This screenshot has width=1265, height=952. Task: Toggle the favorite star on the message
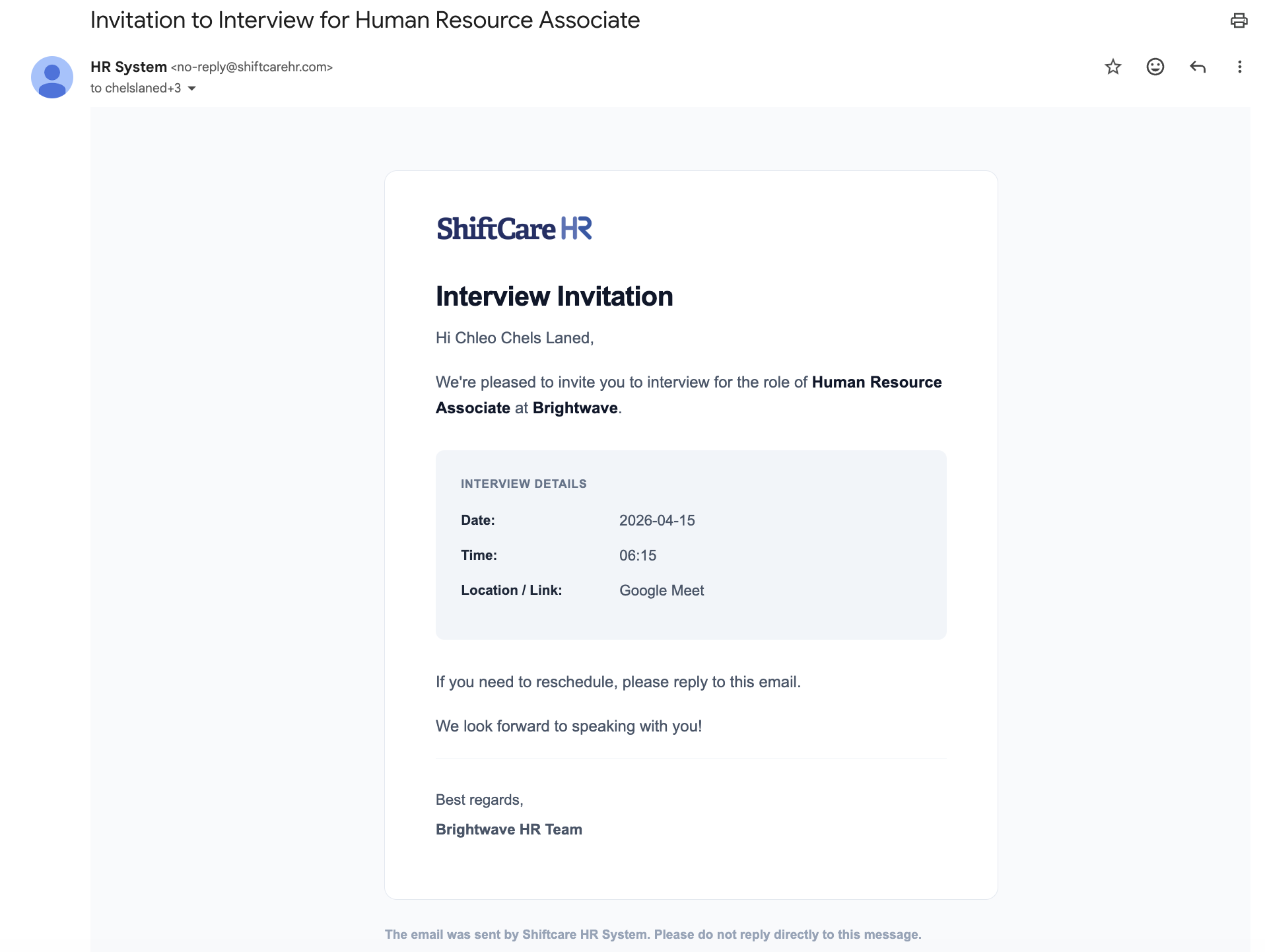(1112, 67)
